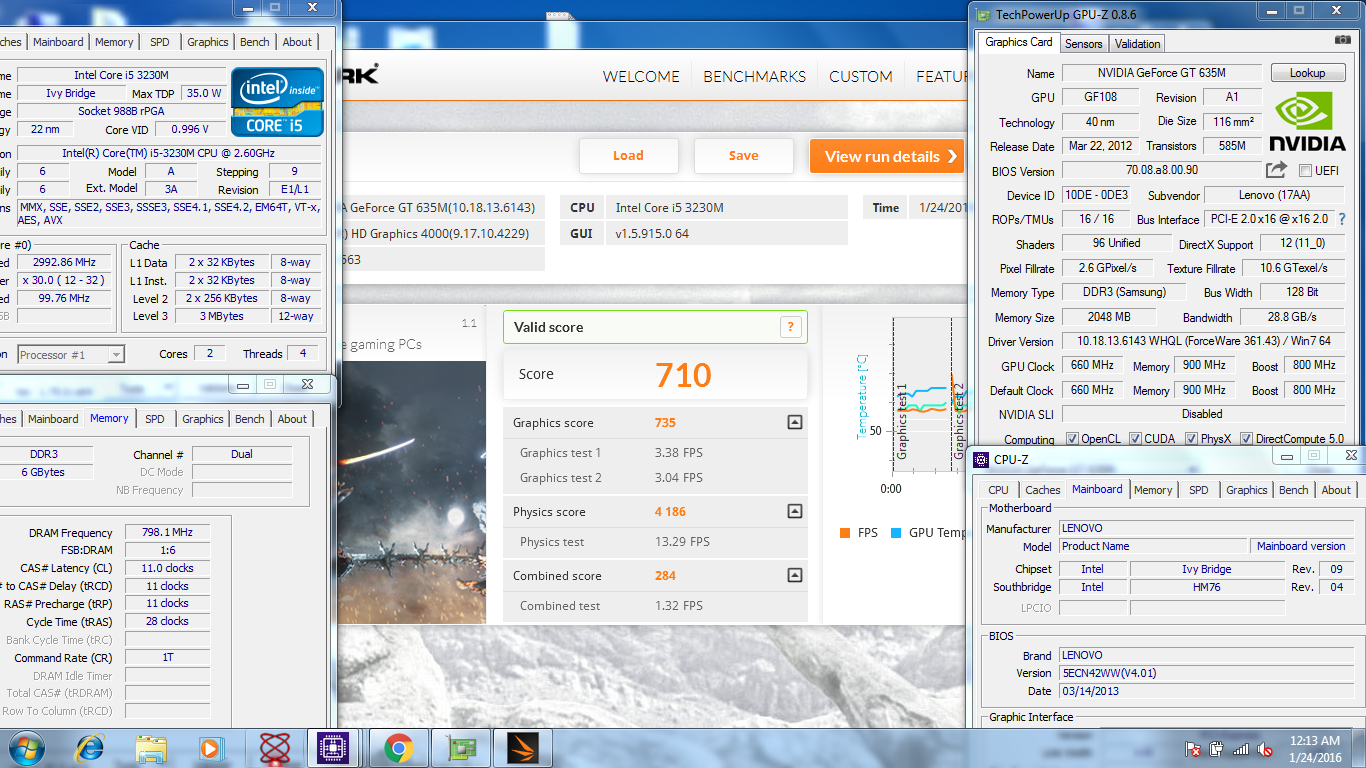Click the GPU-Z screenshot camera icon
The image size is (1366, 768).
1342,40
